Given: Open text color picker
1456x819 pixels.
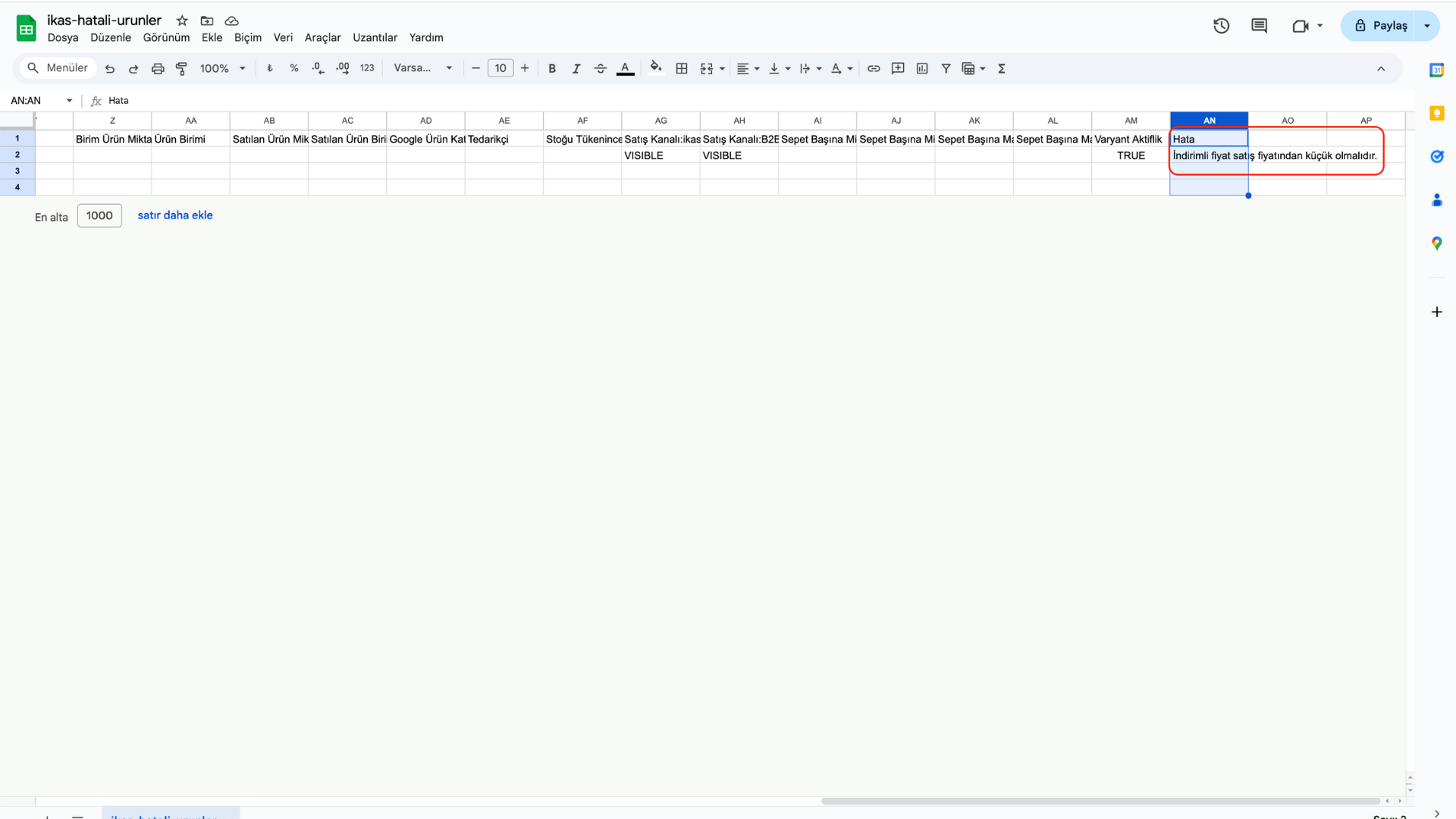Looking at the screenshot, I should (x=625, y=68).
